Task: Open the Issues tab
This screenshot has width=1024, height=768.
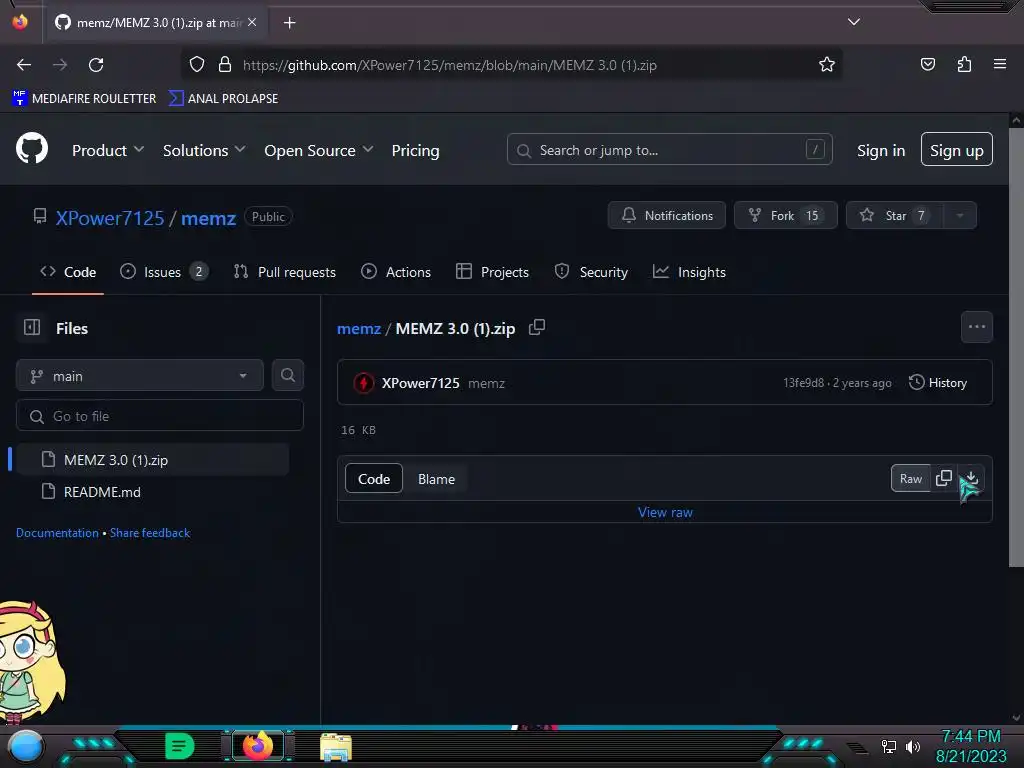Action: [x=164, y=272]
